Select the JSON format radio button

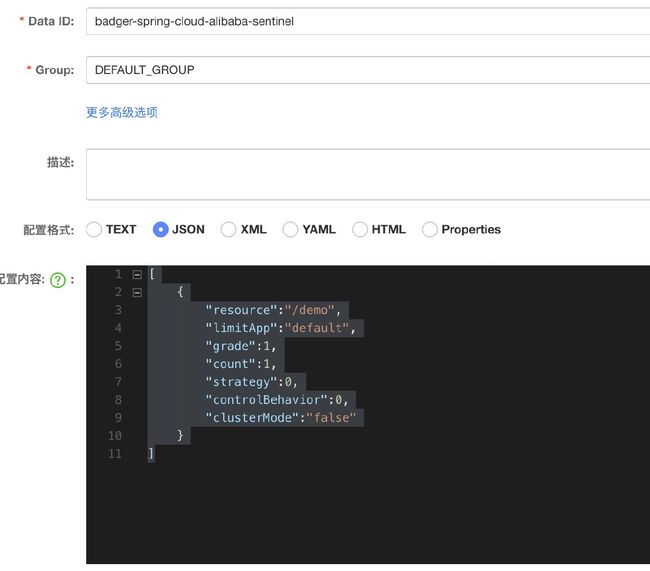(160, 229)
